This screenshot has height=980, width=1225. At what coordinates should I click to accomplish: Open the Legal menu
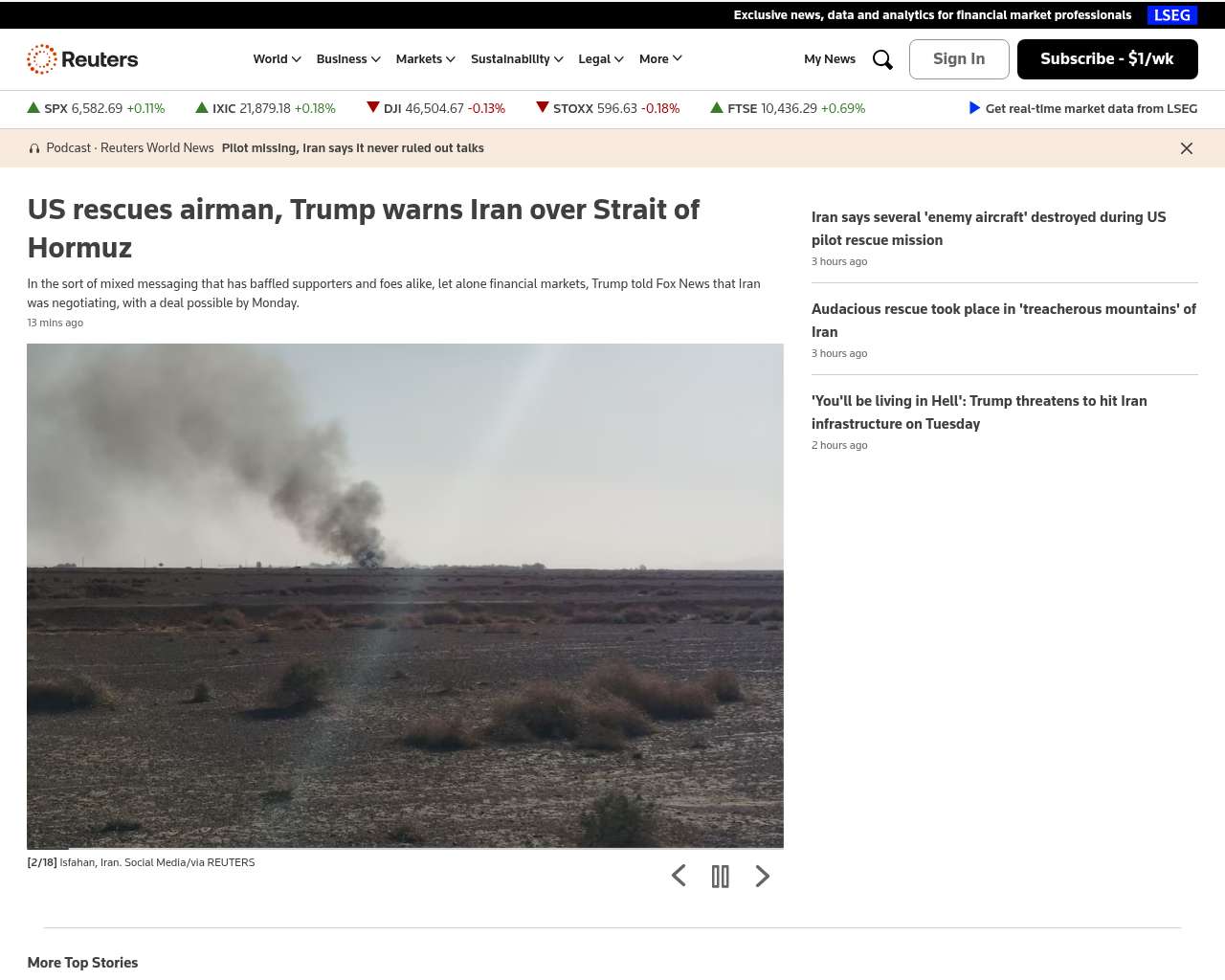(601, 59)
